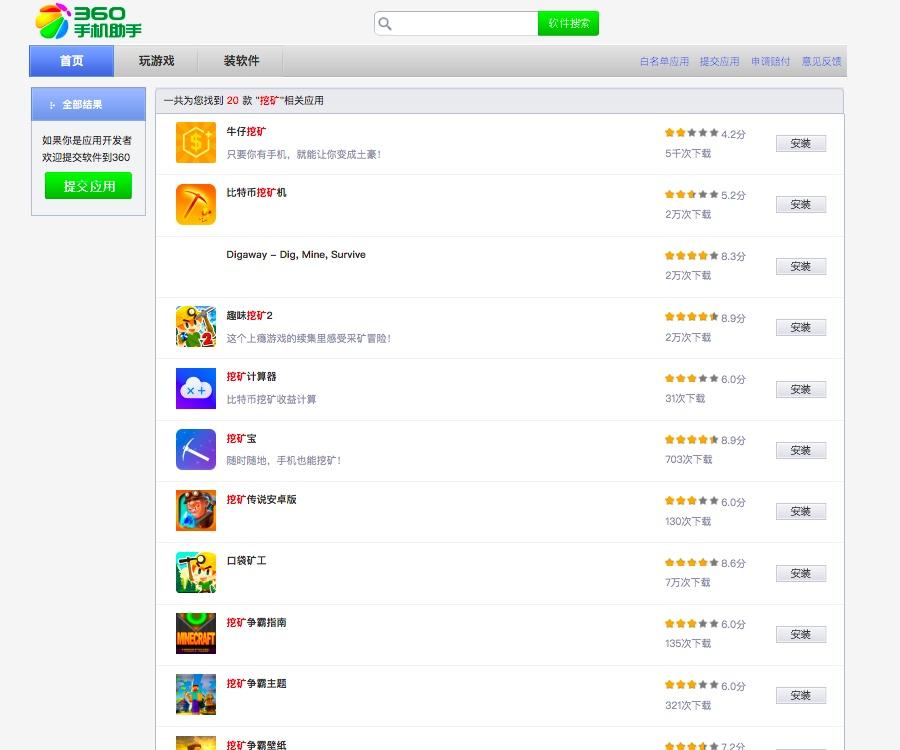Viewport: 900px width, 750px height.
Task: Click the 8.3分 rating score text
Action: point(733,257)
